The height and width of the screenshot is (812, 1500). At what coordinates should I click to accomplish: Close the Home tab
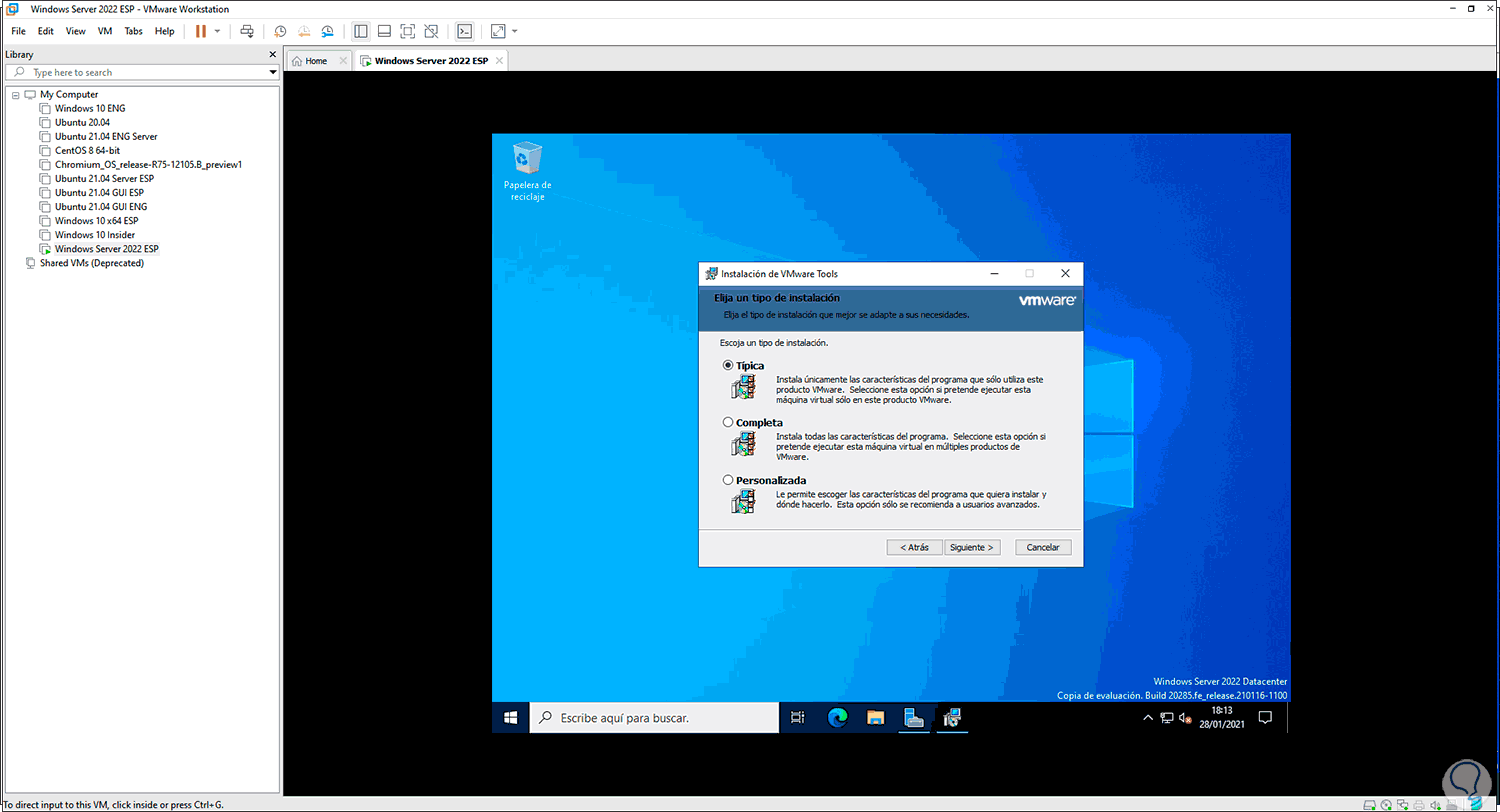click(344, 61)
